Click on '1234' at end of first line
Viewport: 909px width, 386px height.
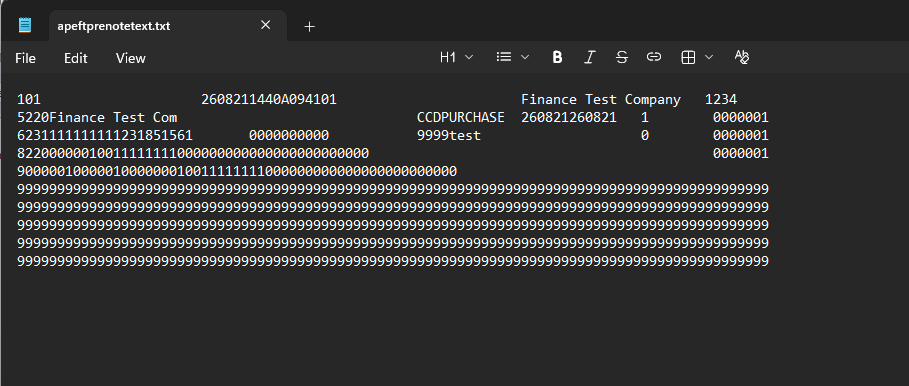coord(721,100)
